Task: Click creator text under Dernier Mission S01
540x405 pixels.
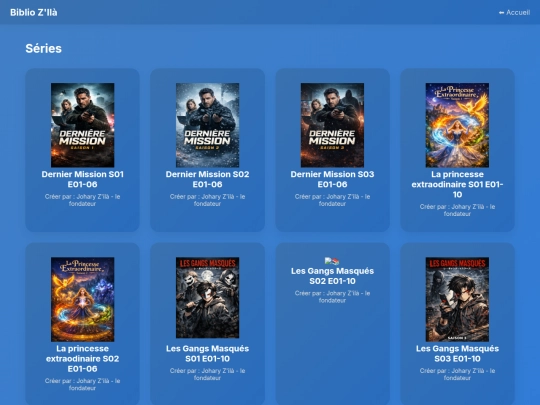Action: pos(83,200)
